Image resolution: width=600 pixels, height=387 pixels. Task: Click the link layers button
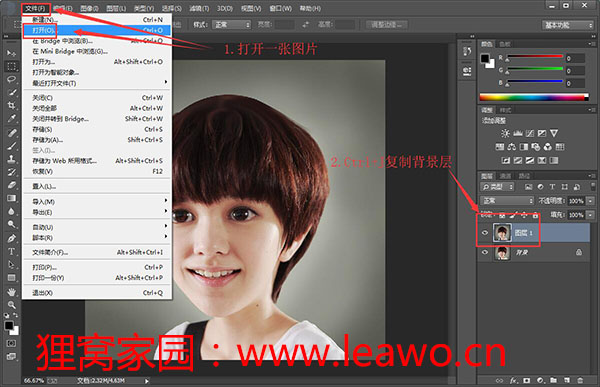[x=500, y=380]
